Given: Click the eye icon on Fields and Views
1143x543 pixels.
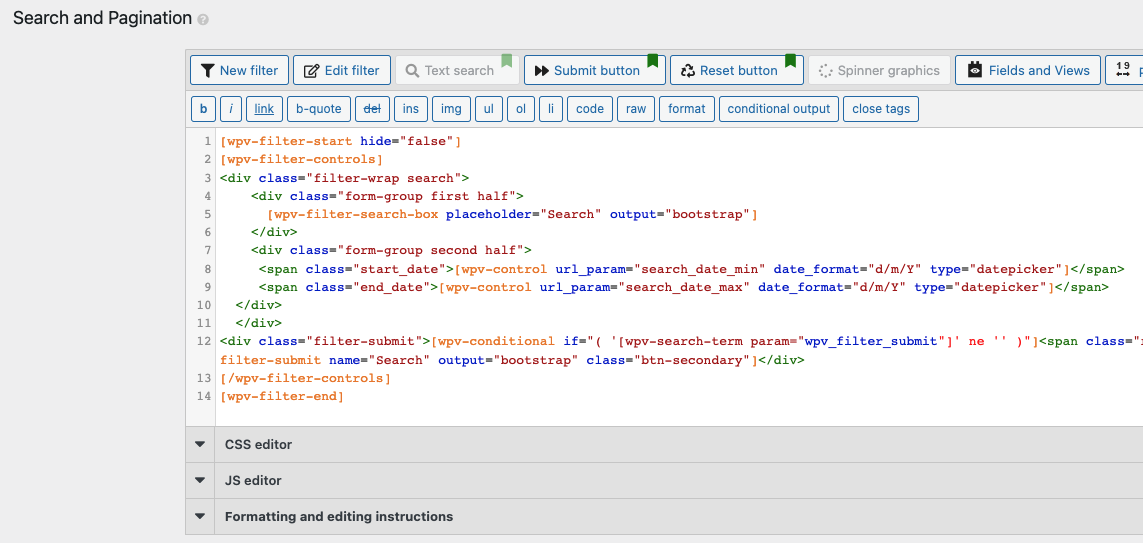Looking at the screenshot, I should pos(975,70).
